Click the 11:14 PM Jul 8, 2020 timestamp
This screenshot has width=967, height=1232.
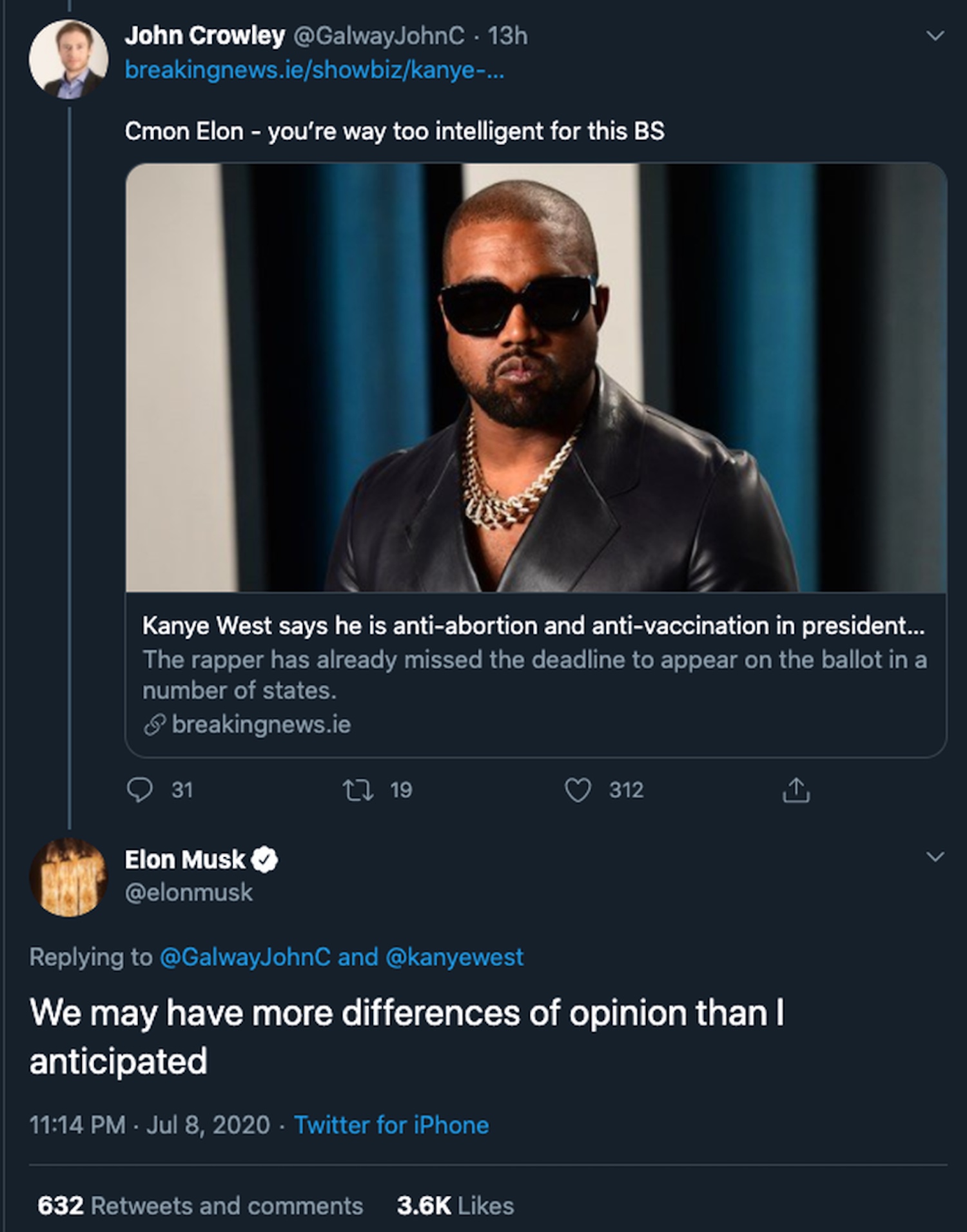coord(150,1125)
